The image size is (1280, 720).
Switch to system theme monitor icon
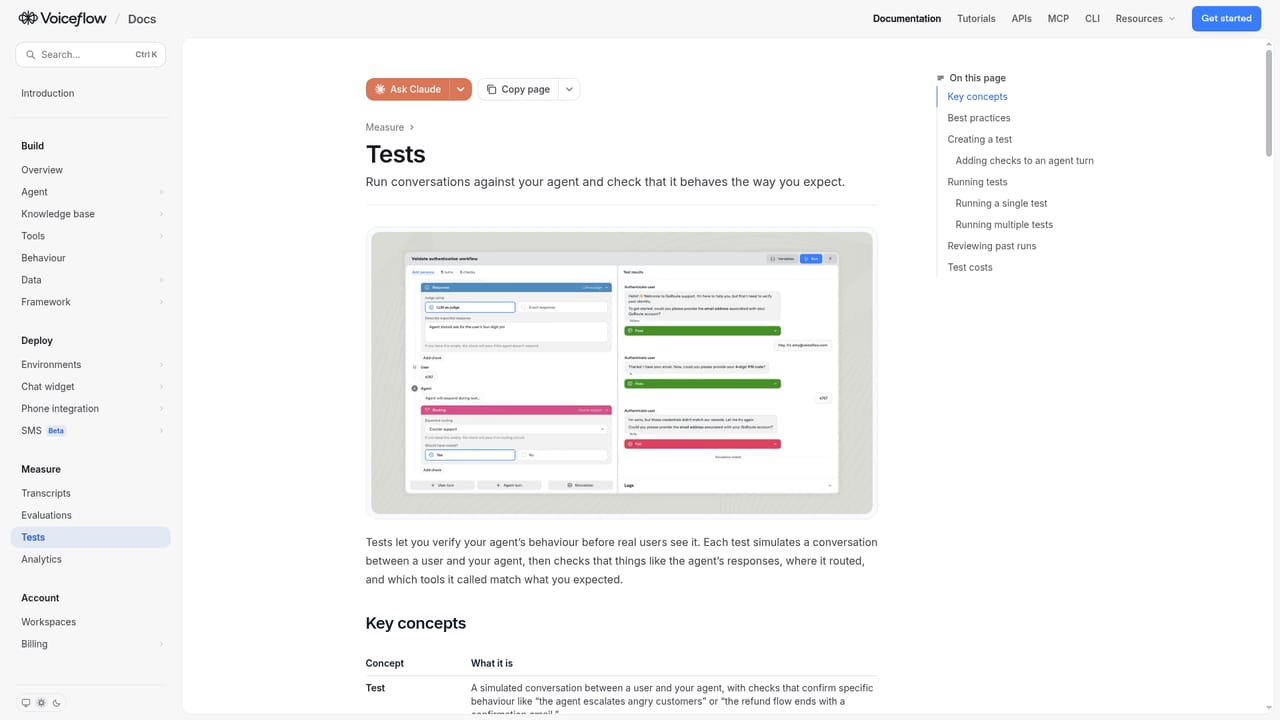coord(26,703)
